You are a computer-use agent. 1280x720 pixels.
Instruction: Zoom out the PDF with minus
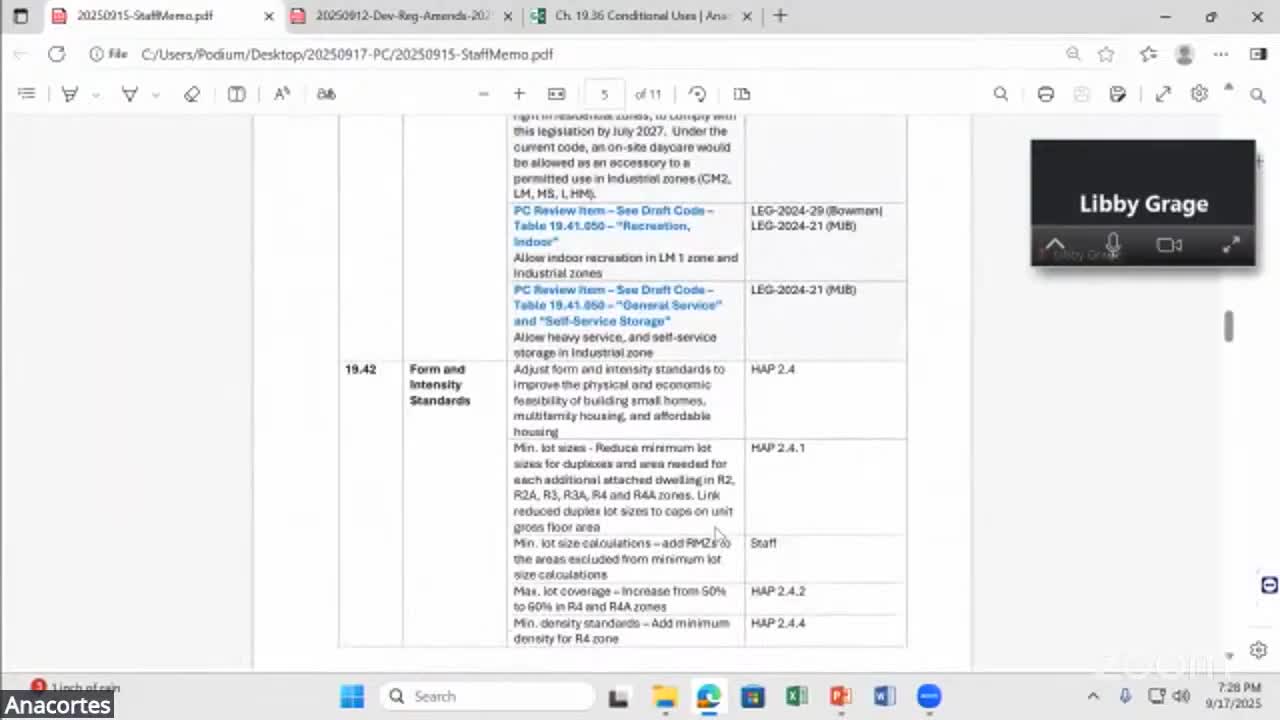coord(484,94)
